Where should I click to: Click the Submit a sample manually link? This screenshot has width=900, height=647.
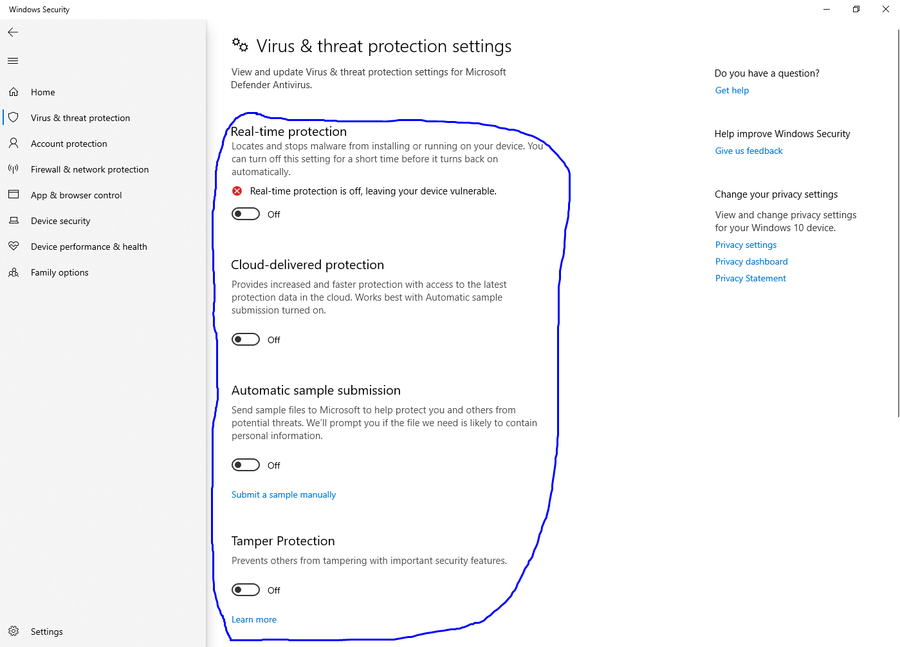(x=284, y=494)
